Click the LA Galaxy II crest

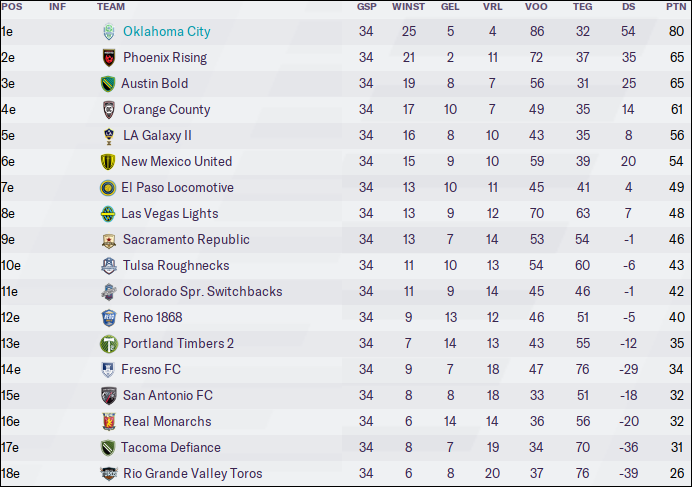pyautogui.click(x=109, y=136)
